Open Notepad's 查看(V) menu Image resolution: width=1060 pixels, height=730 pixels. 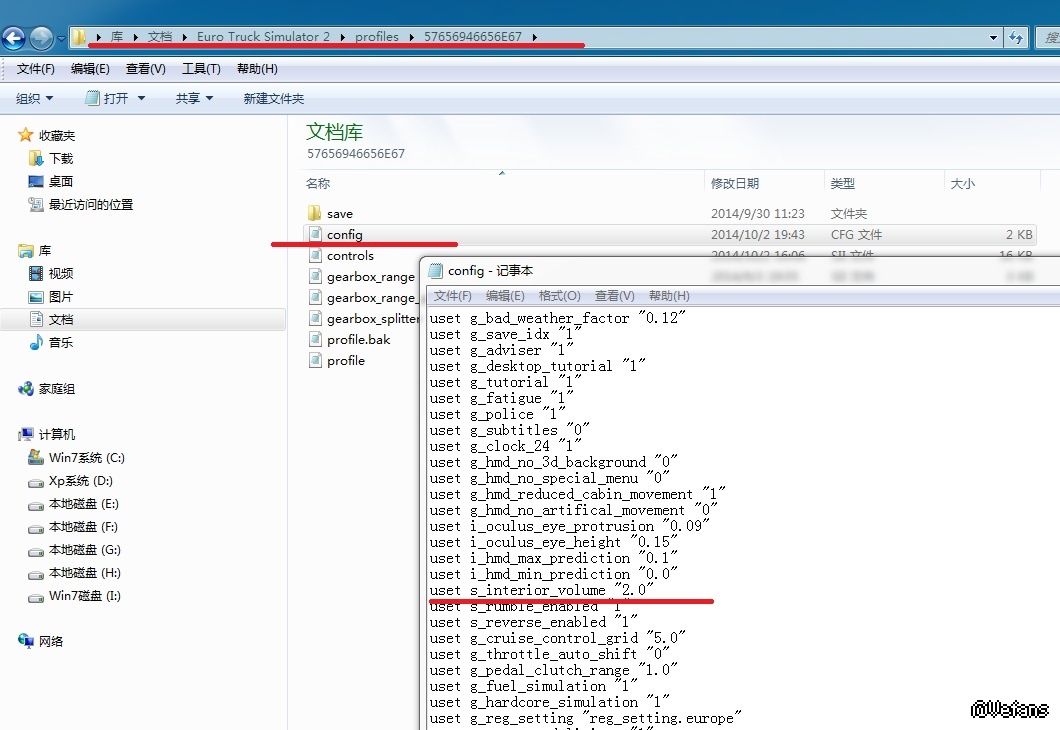[615, 295]
